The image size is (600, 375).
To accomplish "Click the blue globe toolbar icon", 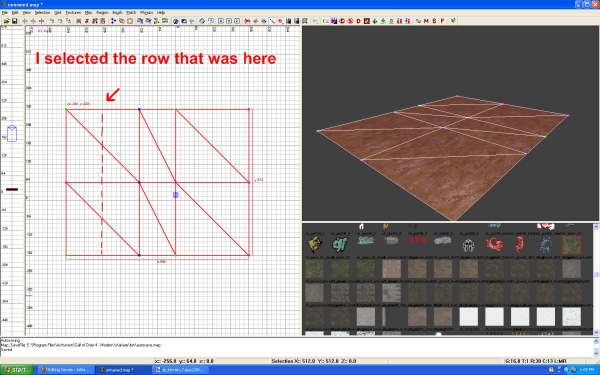I will [x=176, y=21].
